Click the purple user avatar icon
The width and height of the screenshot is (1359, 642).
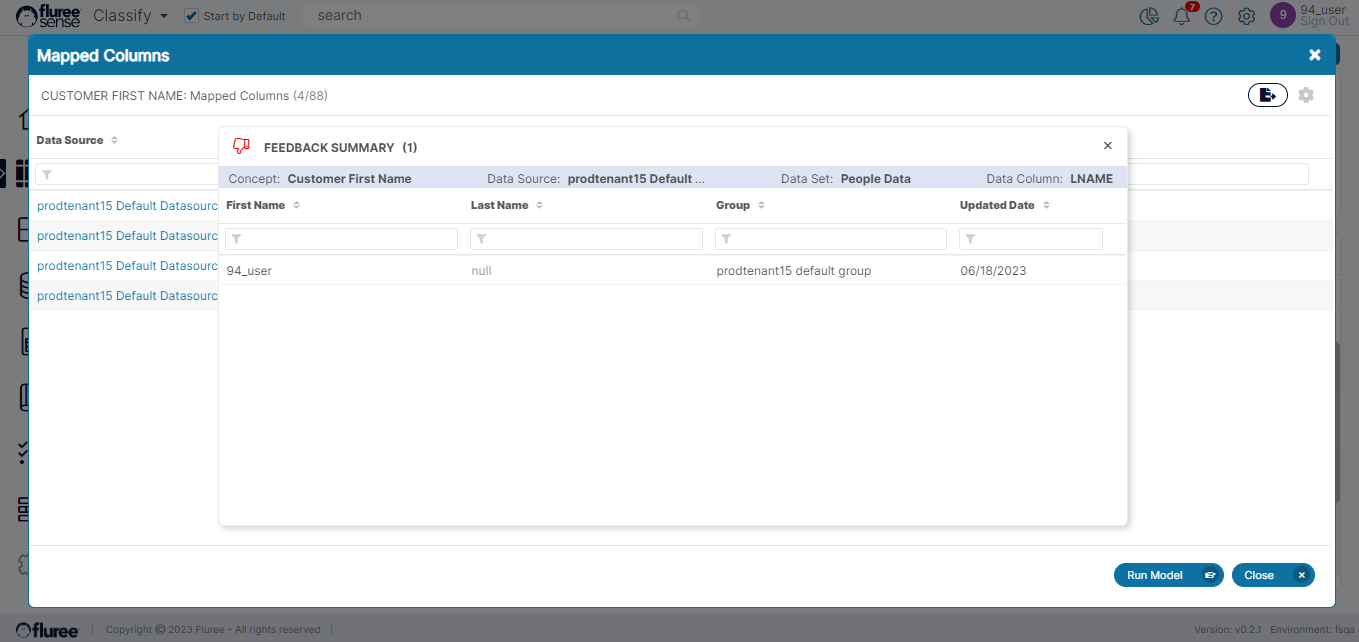[1281, 15]
